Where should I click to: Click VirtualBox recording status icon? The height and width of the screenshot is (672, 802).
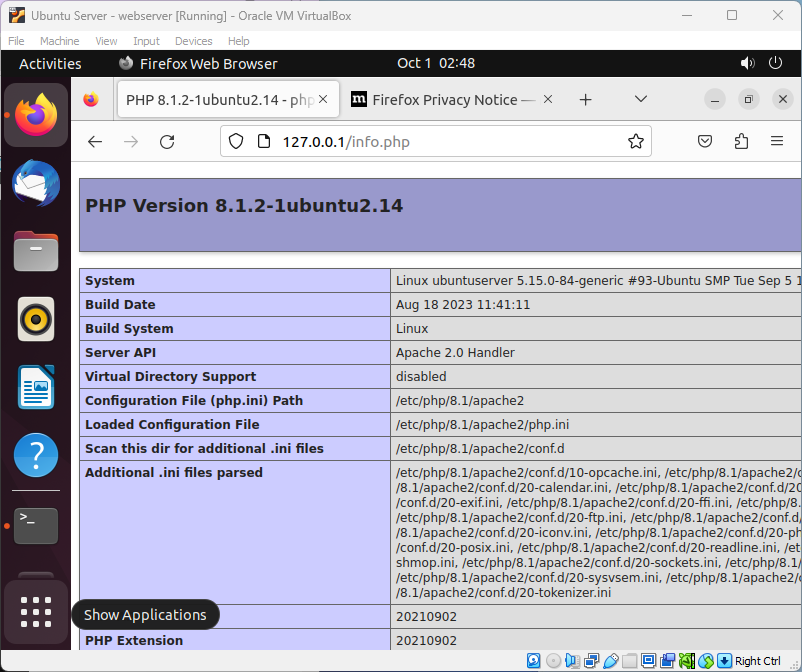click(x=667, y=661)
